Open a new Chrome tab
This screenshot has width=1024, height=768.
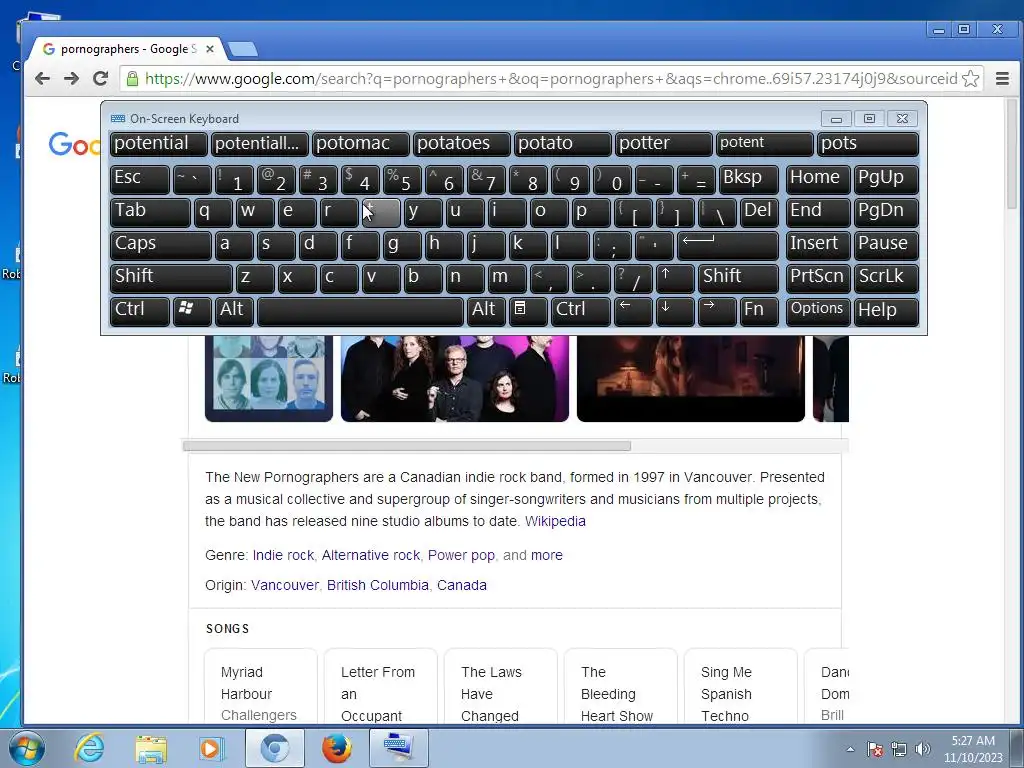tap(243, 49)
